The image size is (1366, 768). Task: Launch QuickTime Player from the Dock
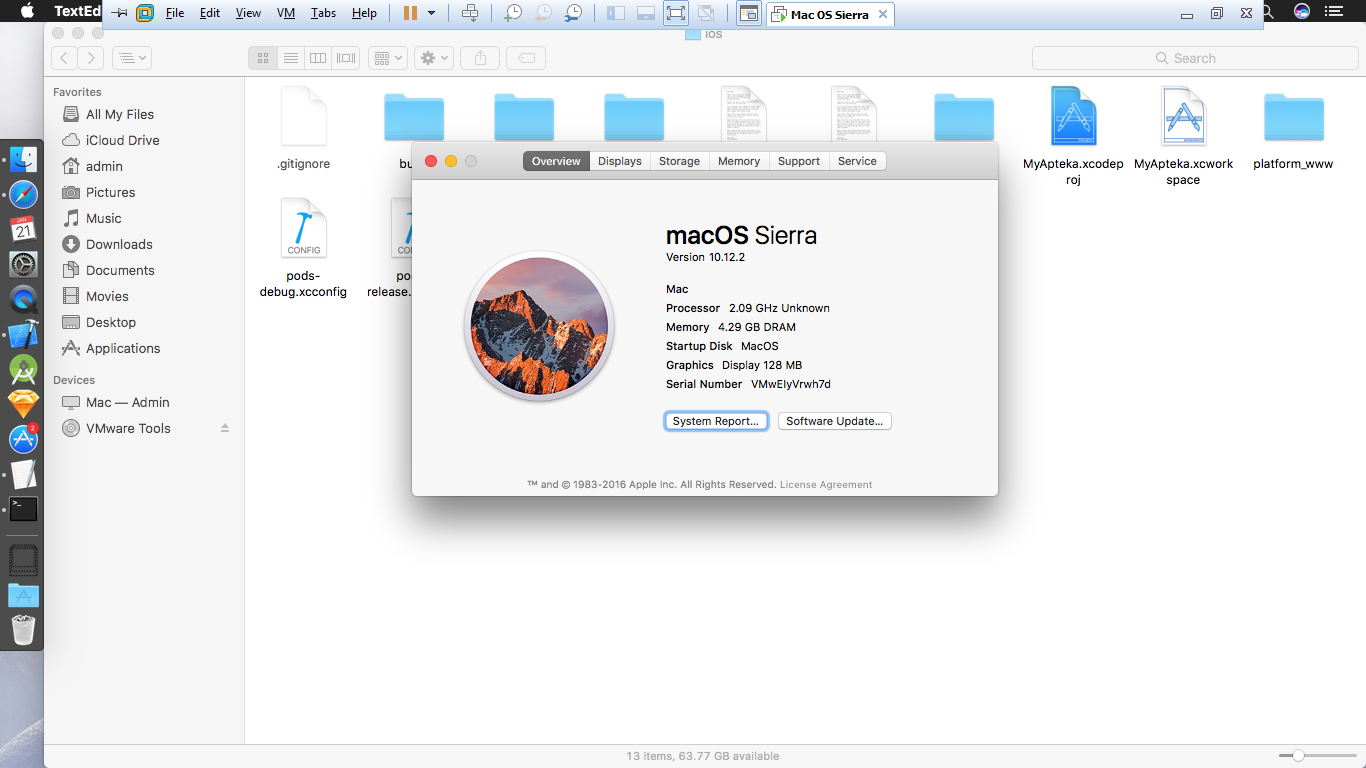point(23,299)
